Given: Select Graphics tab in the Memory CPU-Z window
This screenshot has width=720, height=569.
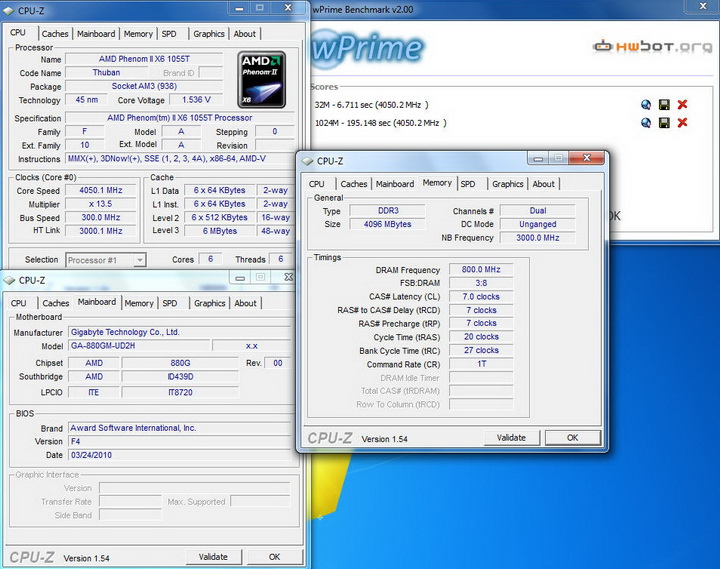Looking at the screenshot, I should [508, 184].
